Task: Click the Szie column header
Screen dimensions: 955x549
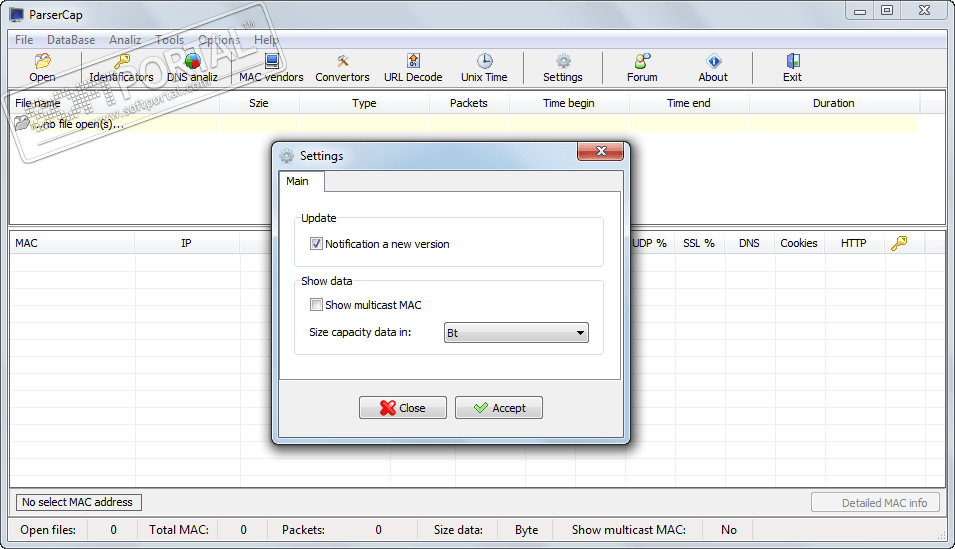Action: (x=259, y=103)
